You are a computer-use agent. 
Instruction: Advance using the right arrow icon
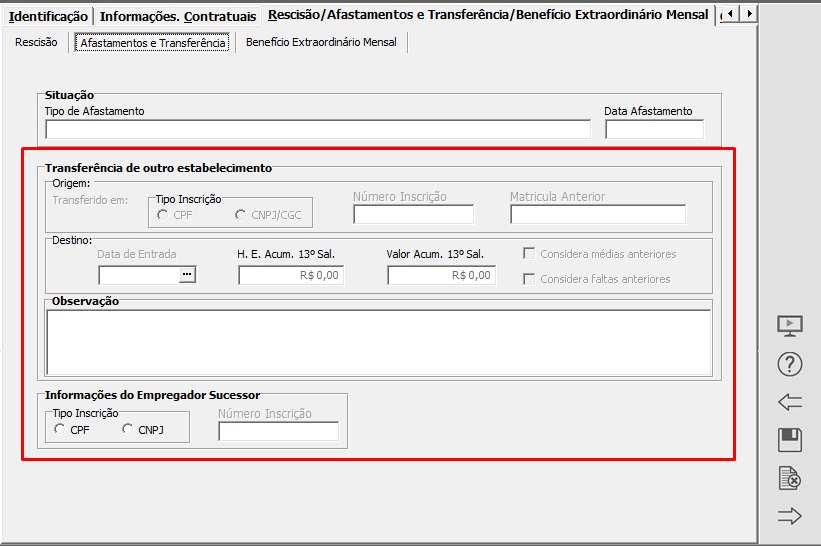pyautogui.click(x=789, y=516)
